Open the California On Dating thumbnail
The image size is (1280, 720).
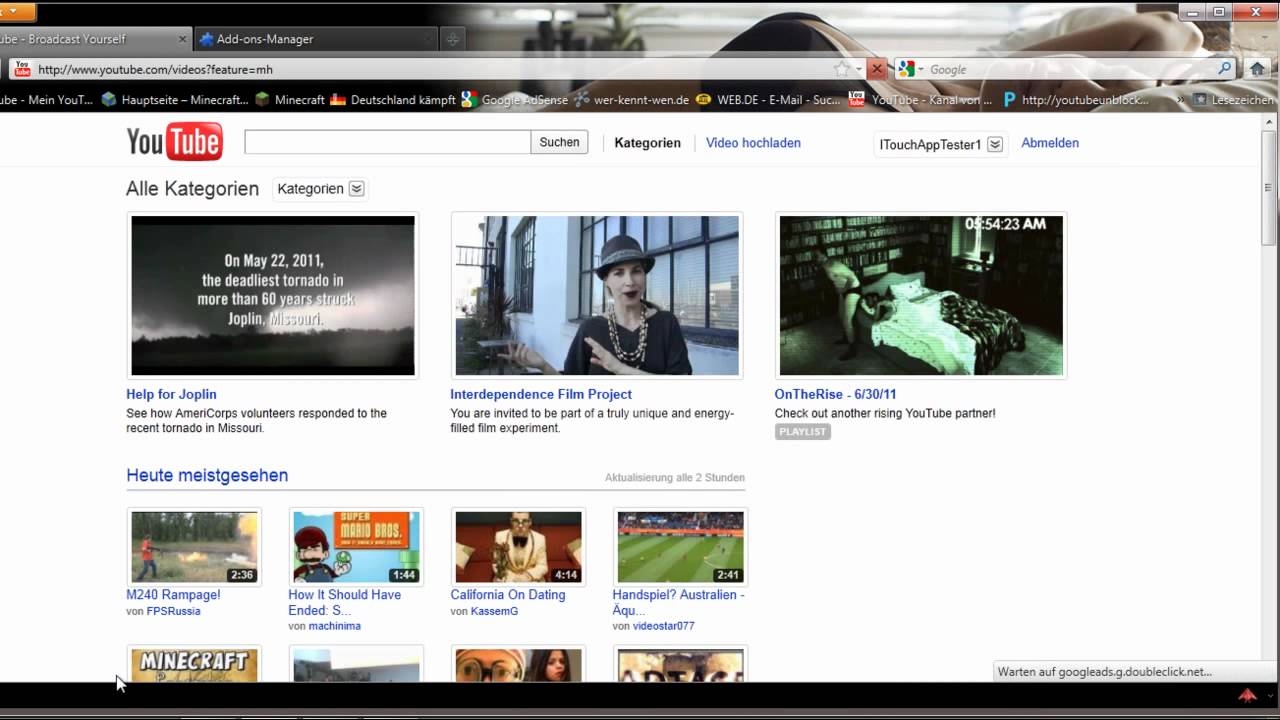point(518,547)
